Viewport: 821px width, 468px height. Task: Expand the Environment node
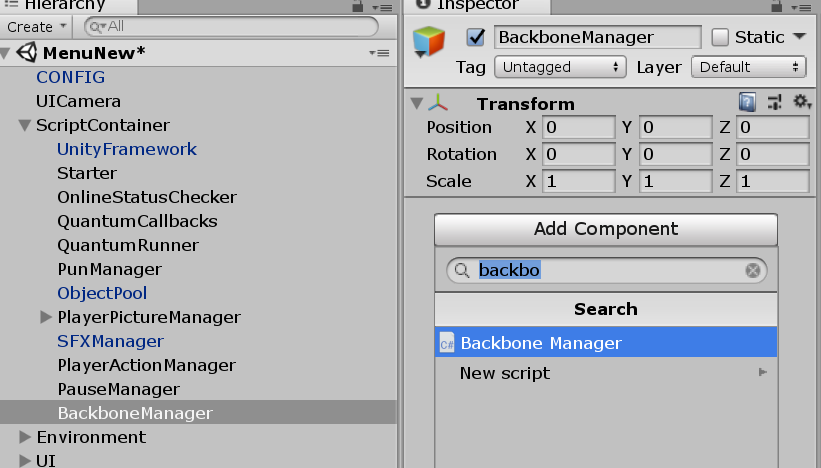(x=25, y=437)
